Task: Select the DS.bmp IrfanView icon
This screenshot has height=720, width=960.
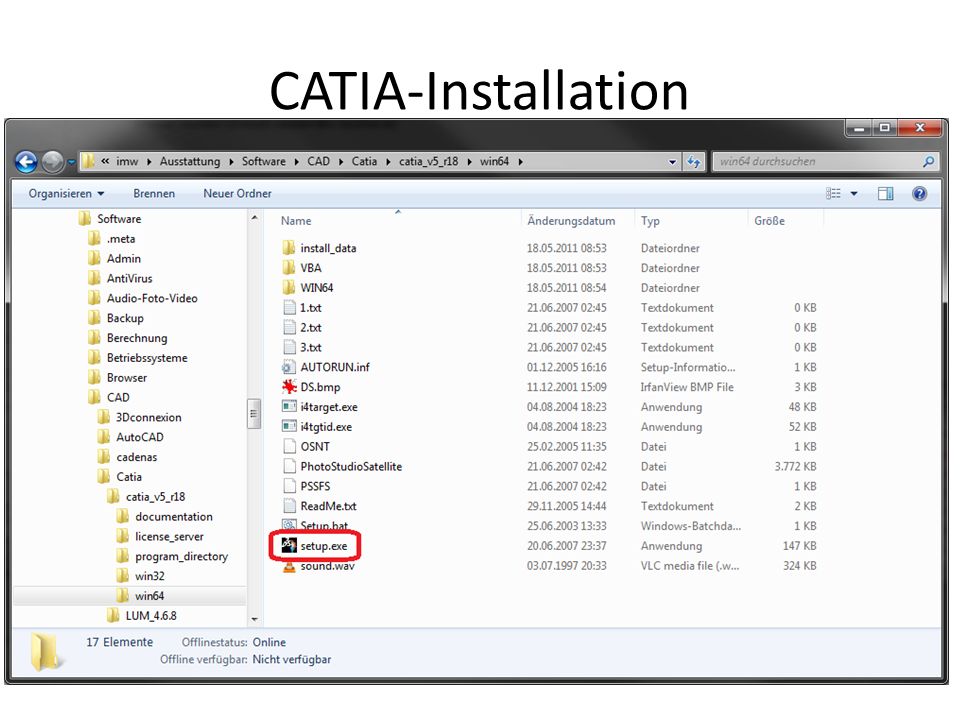Action: [289, 387]
